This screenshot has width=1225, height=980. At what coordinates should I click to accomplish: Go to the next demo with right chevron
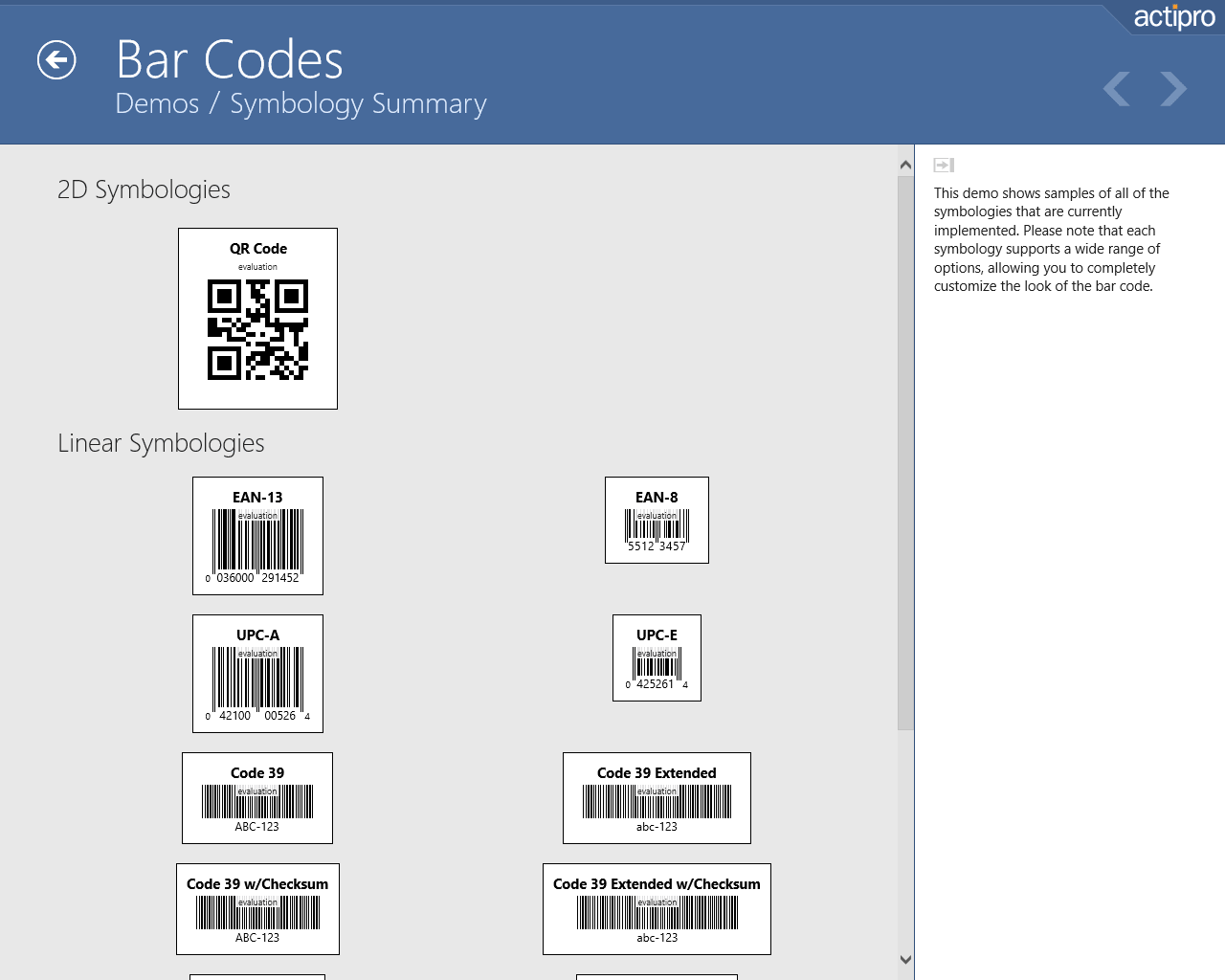[1173, 89]
